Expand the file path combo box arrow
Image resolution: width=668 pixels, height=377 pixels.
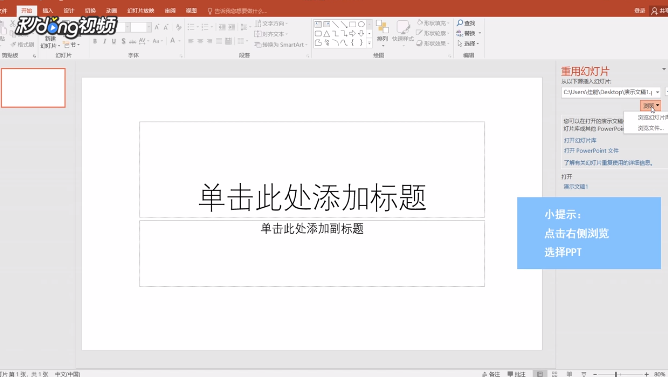pos(657,92)
